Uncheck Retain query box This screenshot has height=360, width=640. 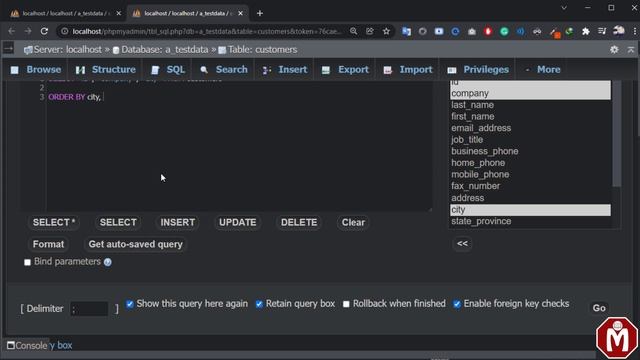point(259,304)
